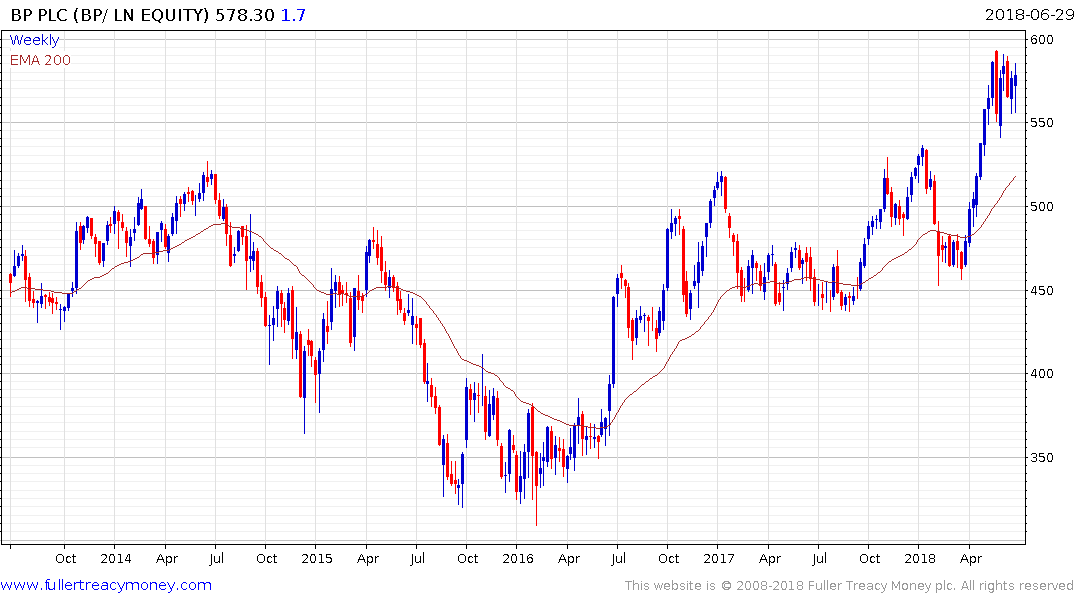Select the 500 price axis label

pos(1041,206)
